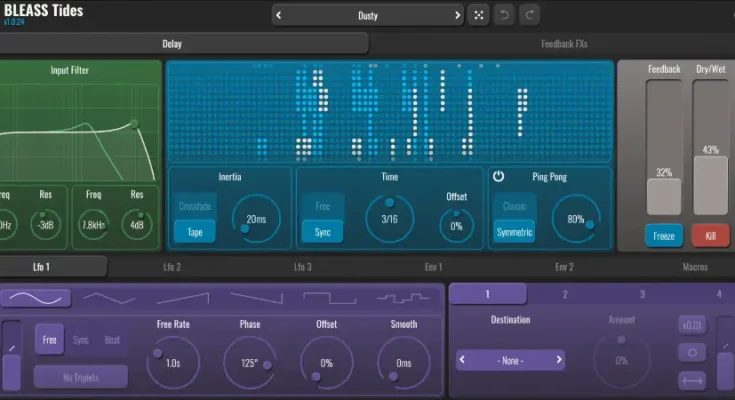Choose the ramp-up sawtooth LFO shape
Screen dimensions: 735x400
[183, 297]
